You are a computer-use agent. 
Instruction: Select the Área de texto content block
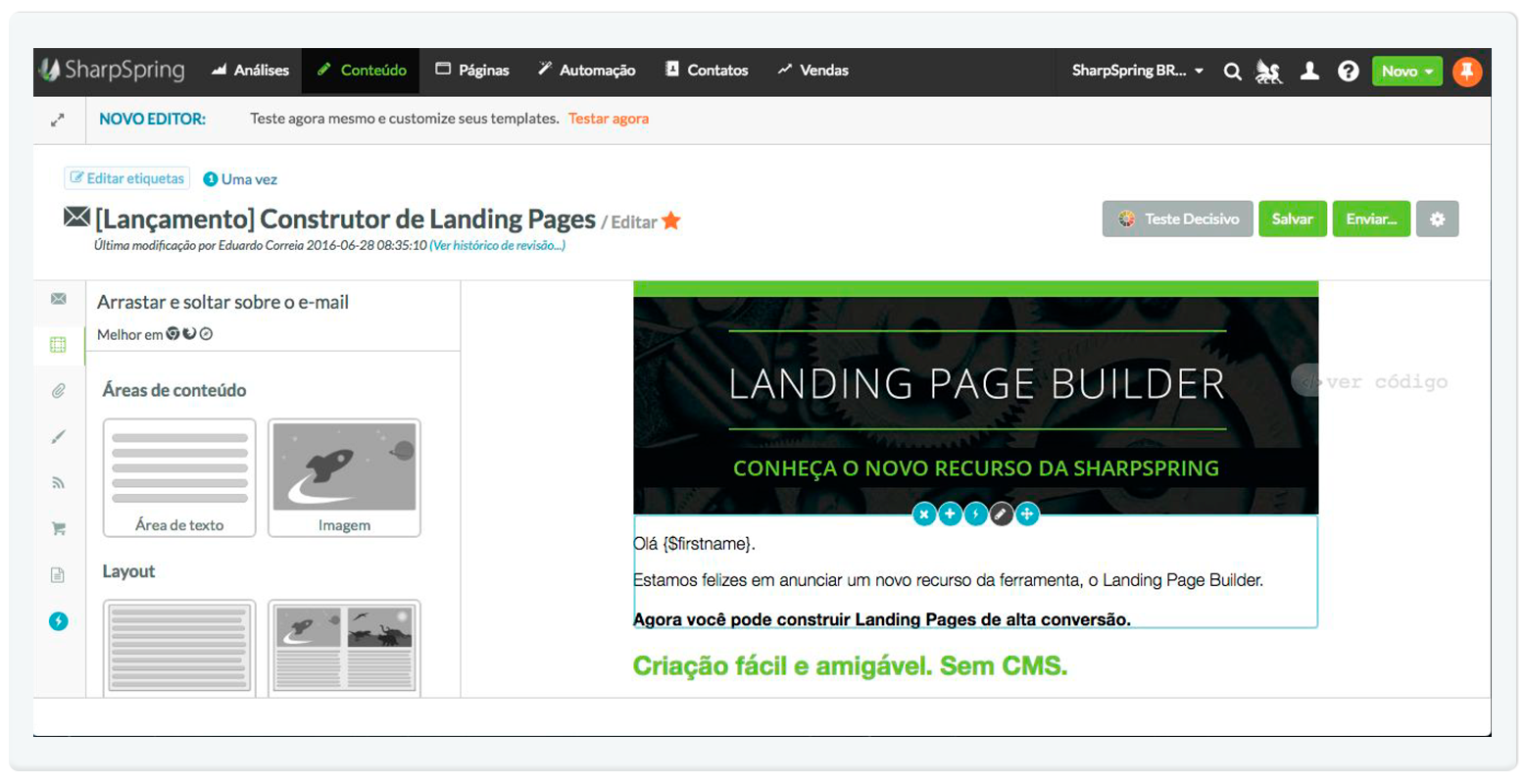[179, 478]
